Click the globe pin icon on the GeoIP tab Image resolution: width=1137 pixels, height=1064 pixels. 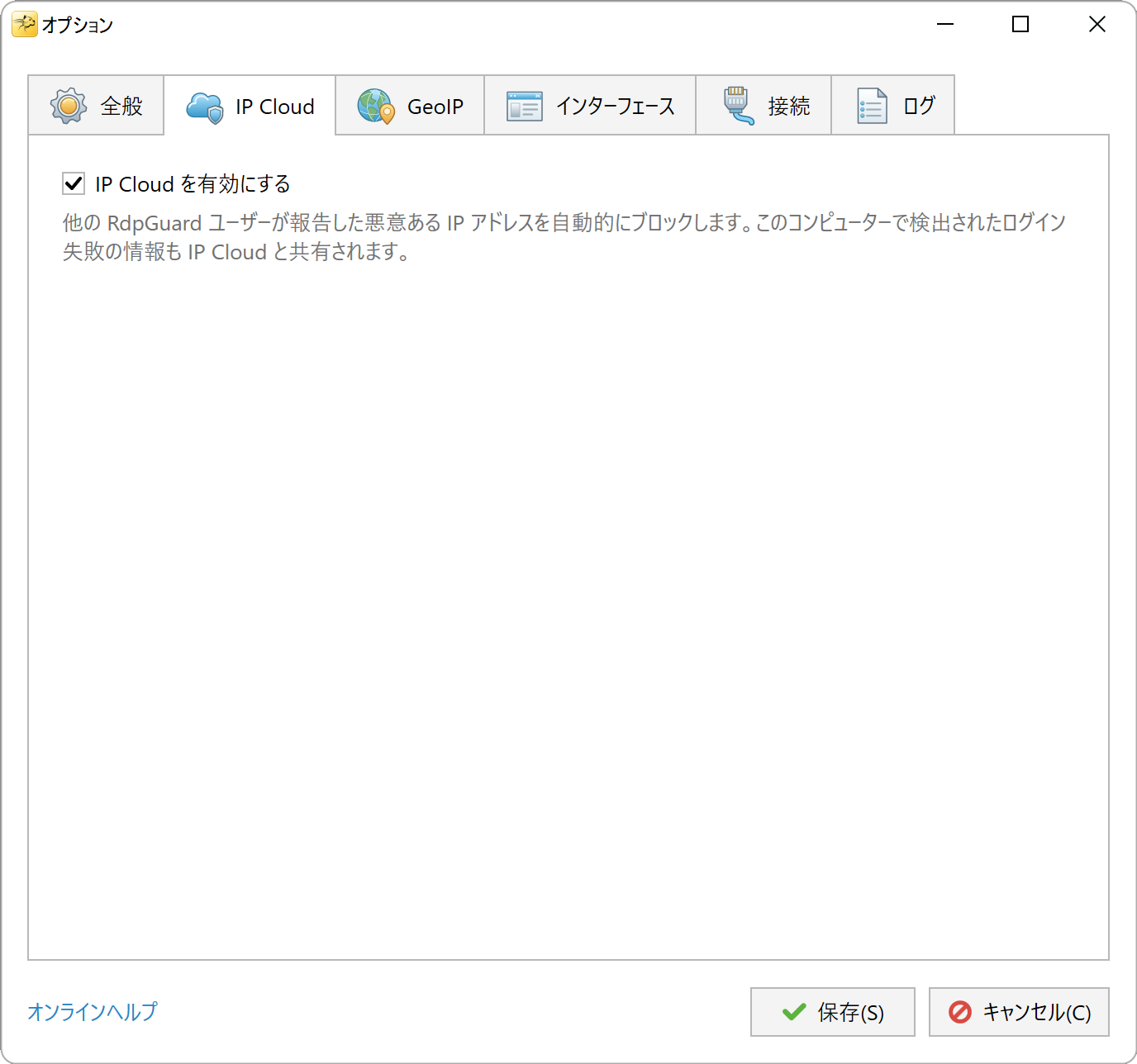pyautogui.click(x=376, y=107)
